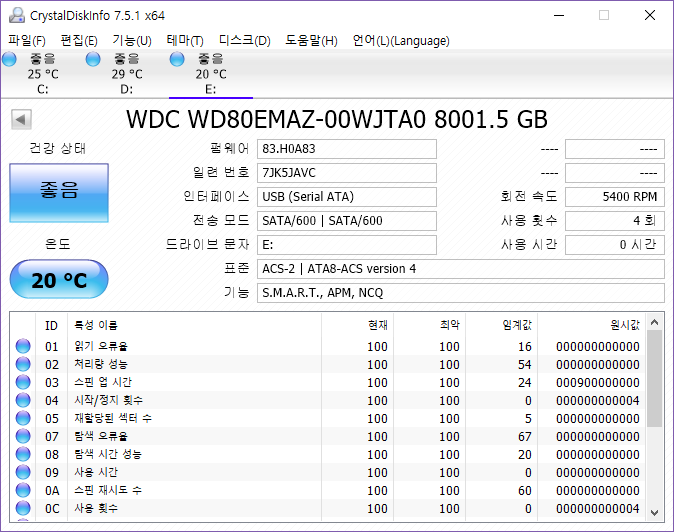The height and width of the screenshot is (532, 674).
Task: Click the blue status orb for drive C:
Action: click(x=9, y=59)
